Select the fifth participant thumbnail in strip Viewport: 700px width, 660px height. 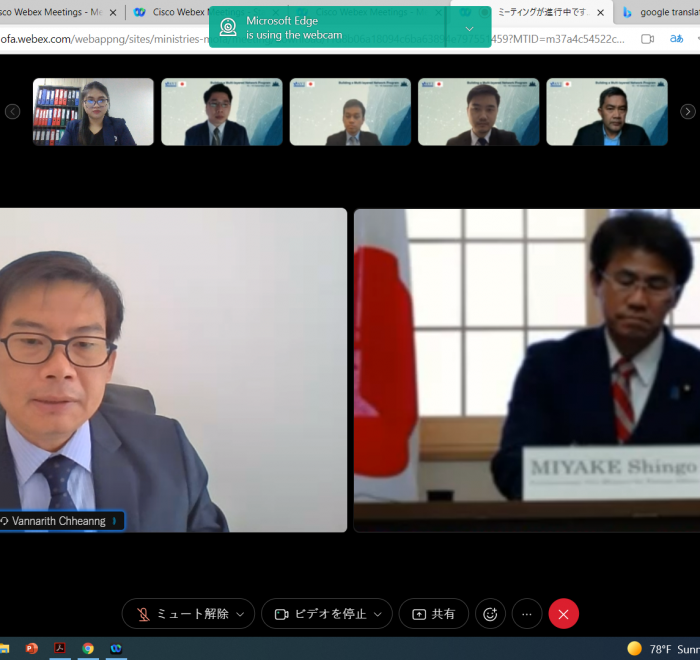point(606,112)
